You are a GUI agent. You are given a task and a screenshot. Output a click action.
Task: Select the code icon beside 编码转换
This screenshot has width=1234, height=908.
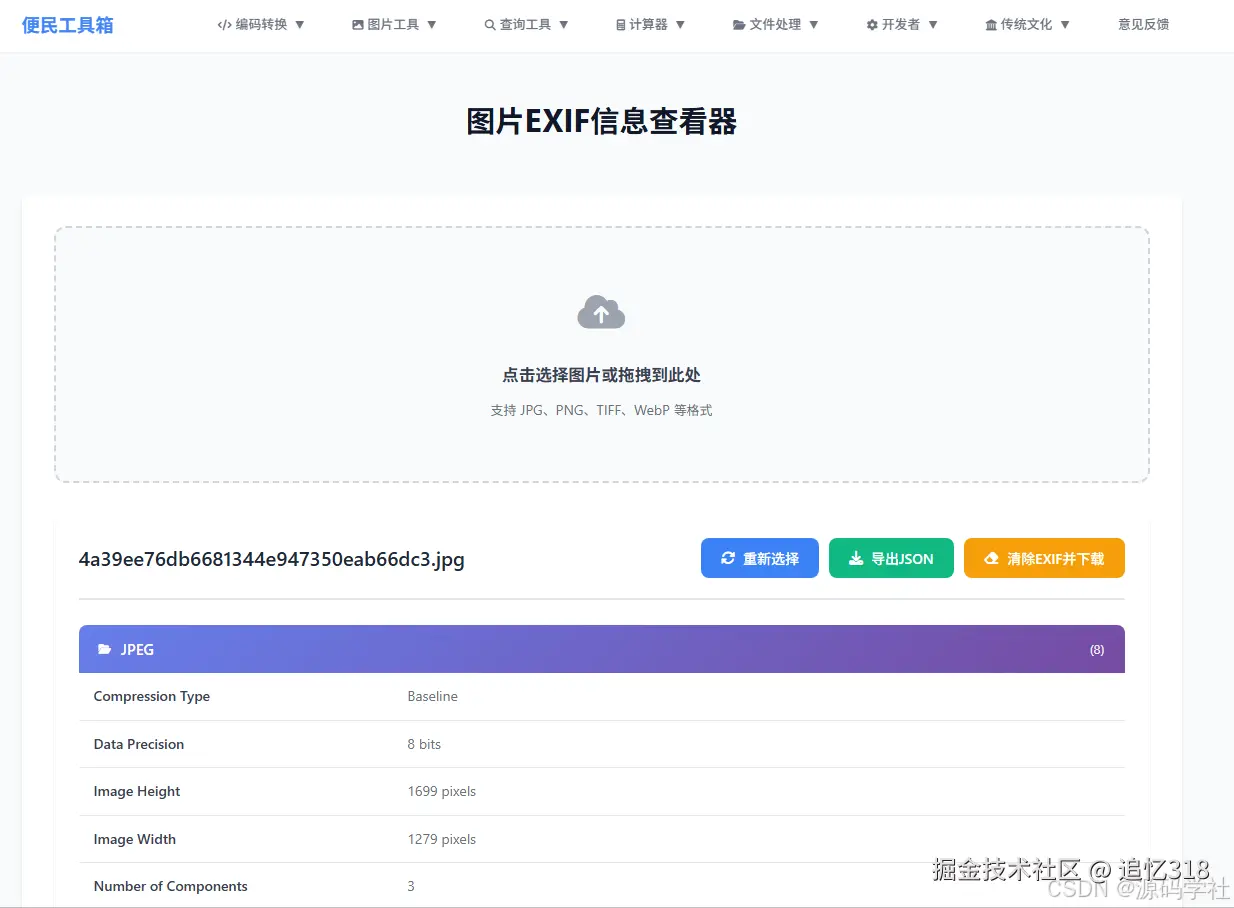225,24
